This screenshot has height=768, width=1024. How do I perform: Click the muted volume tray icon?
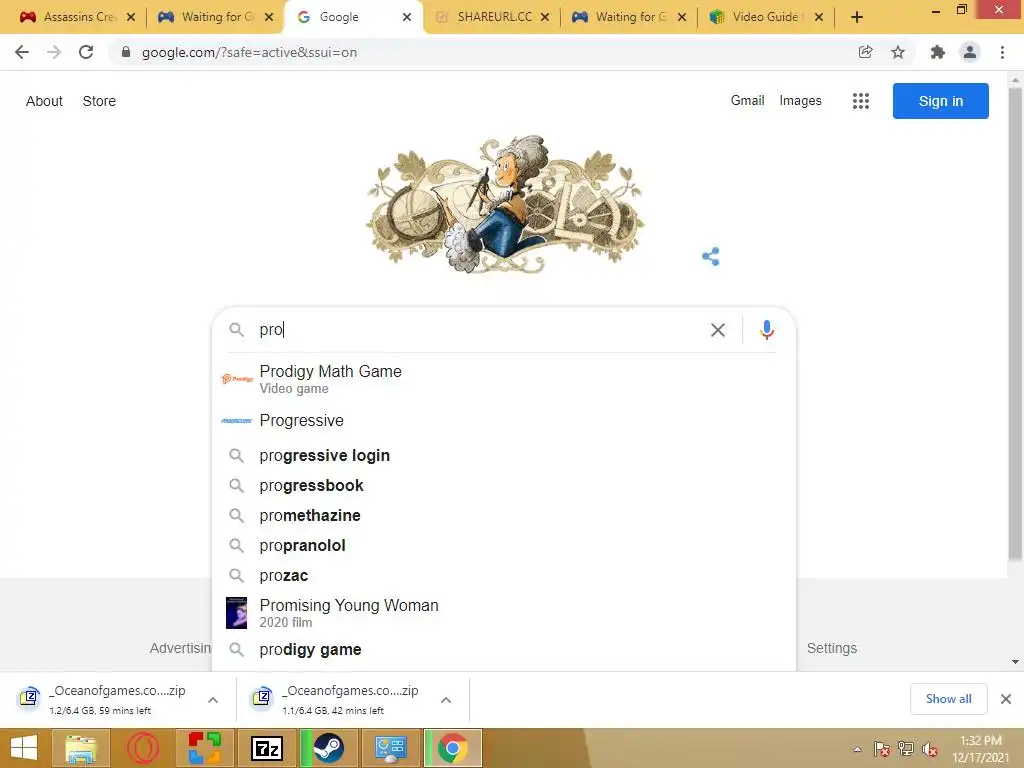point(929,750)
